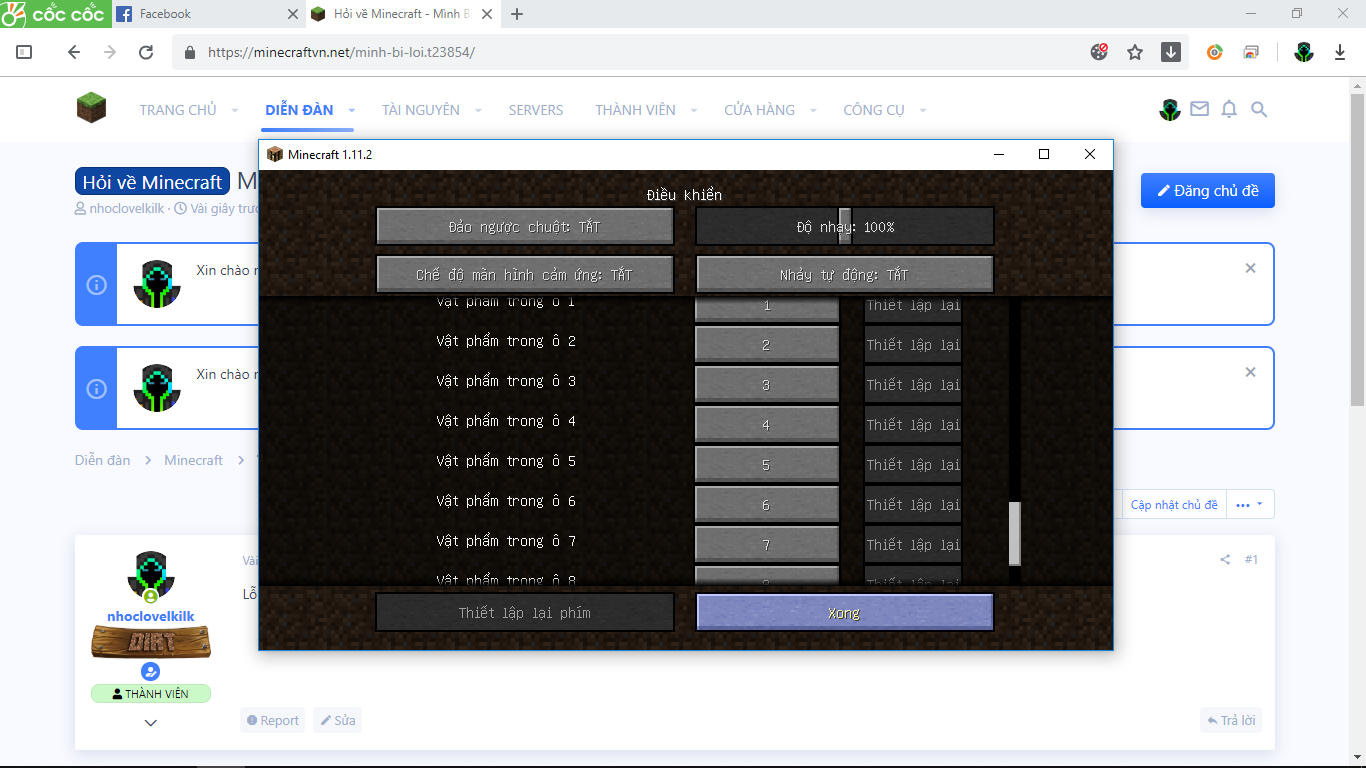Expand the DIỄN ĐÀN dropdown arrow
Screen dimensions: 1366x768
pyautogui.click(x=352, y=110)
